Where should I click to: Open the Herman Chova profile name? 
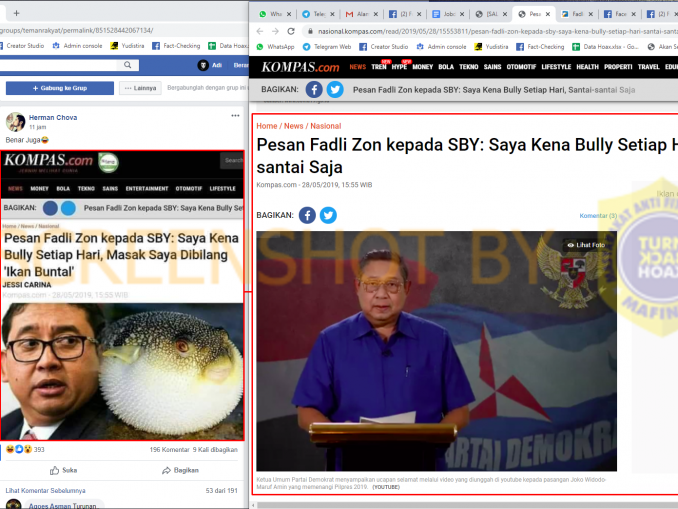point(53,118)
